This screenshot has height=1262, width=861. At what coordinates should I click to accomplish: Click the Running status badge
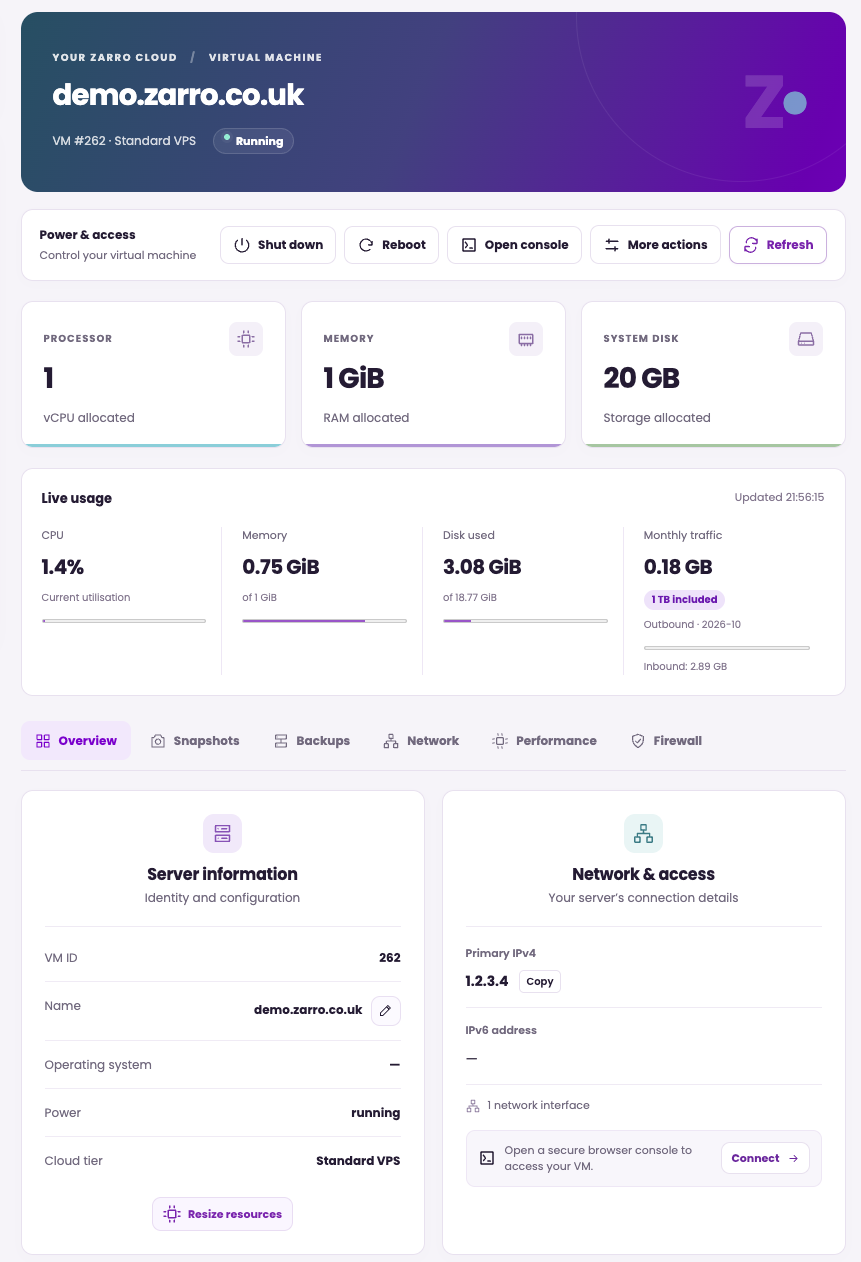(x=253, y=141)
